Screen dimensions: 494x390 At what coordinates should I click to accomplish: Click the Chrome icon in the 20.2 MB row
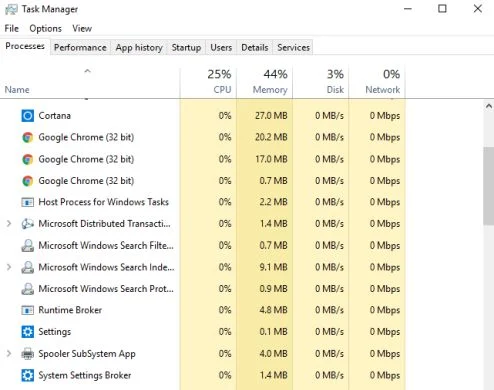pyautogui.click(x=27, y=137)
